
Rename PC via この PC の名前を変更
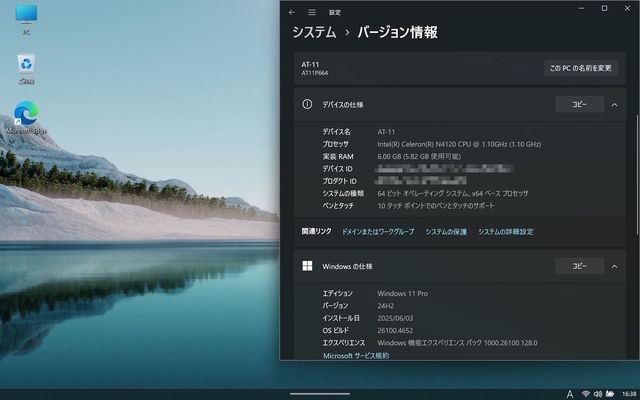click(x=580, y=68)
